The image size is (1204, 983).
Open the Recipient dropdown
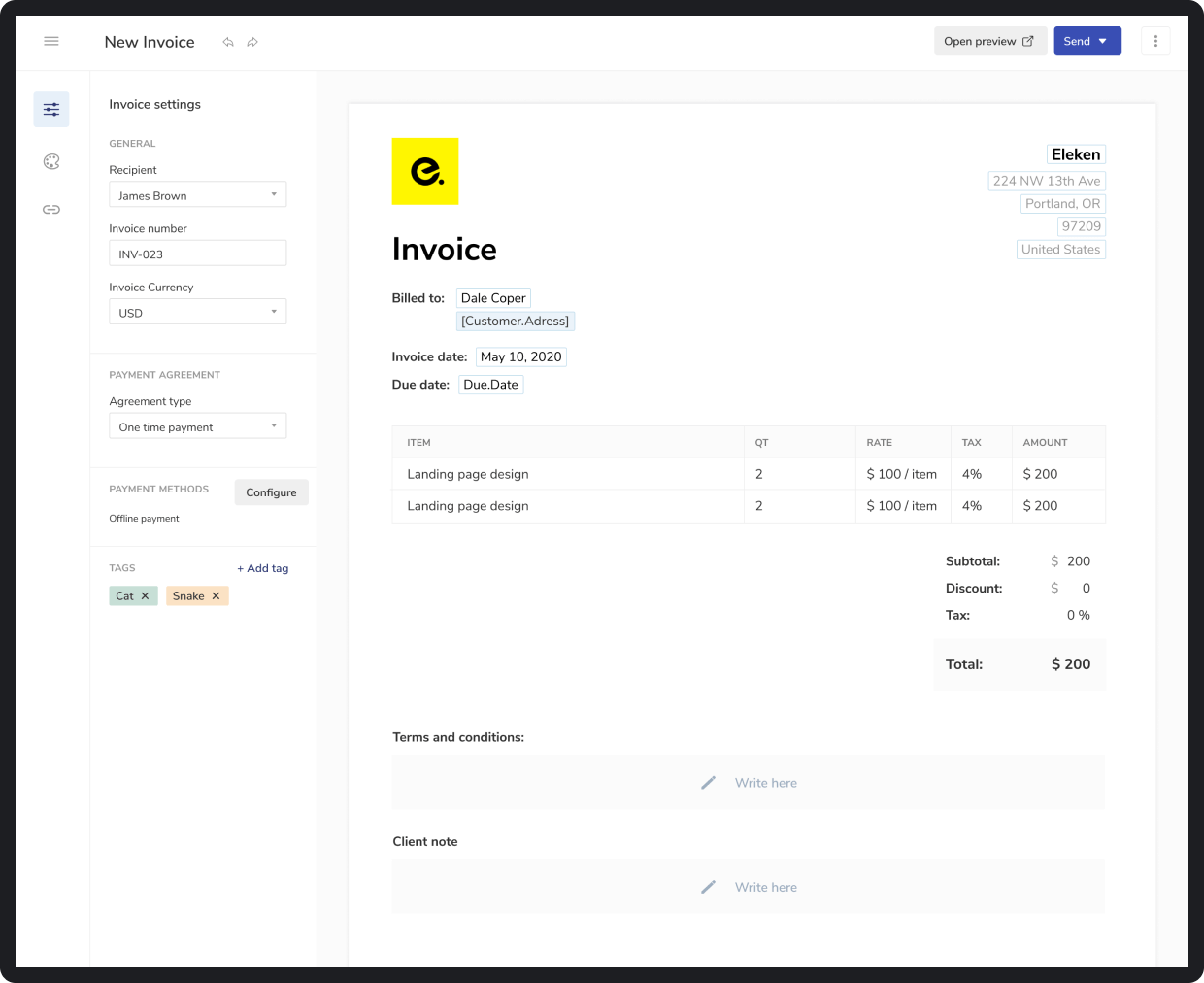[x=198, y=194]
